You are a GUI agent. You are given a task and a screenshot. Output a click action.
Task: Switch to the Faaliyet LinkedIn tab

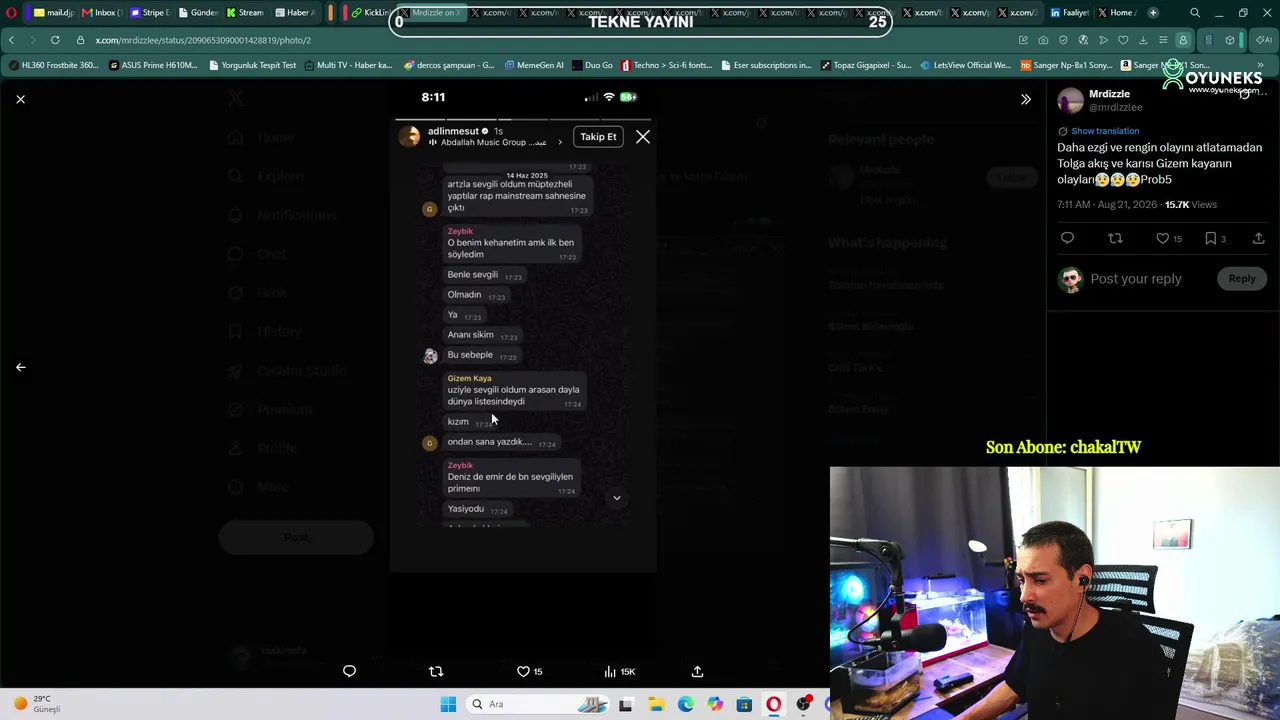tap(1068, 13)
